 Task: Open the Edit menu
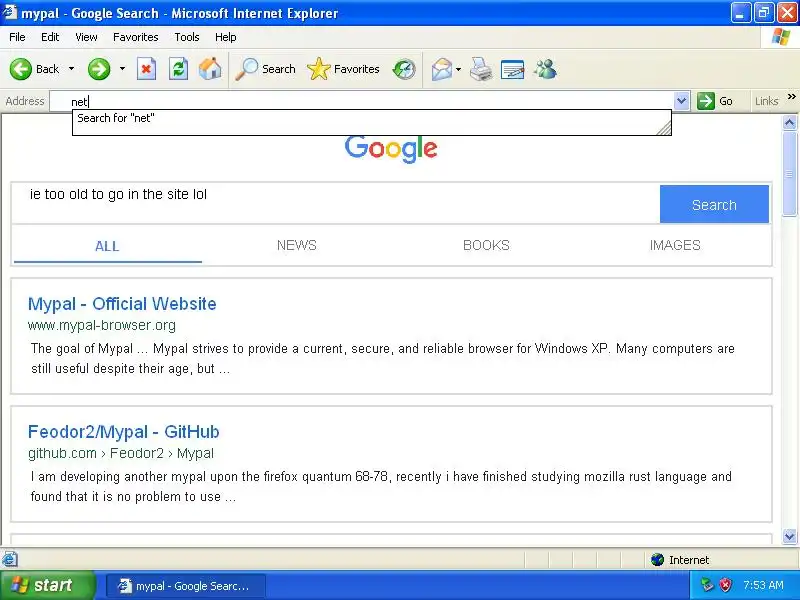pyautogui.click(x=50, y=37)
